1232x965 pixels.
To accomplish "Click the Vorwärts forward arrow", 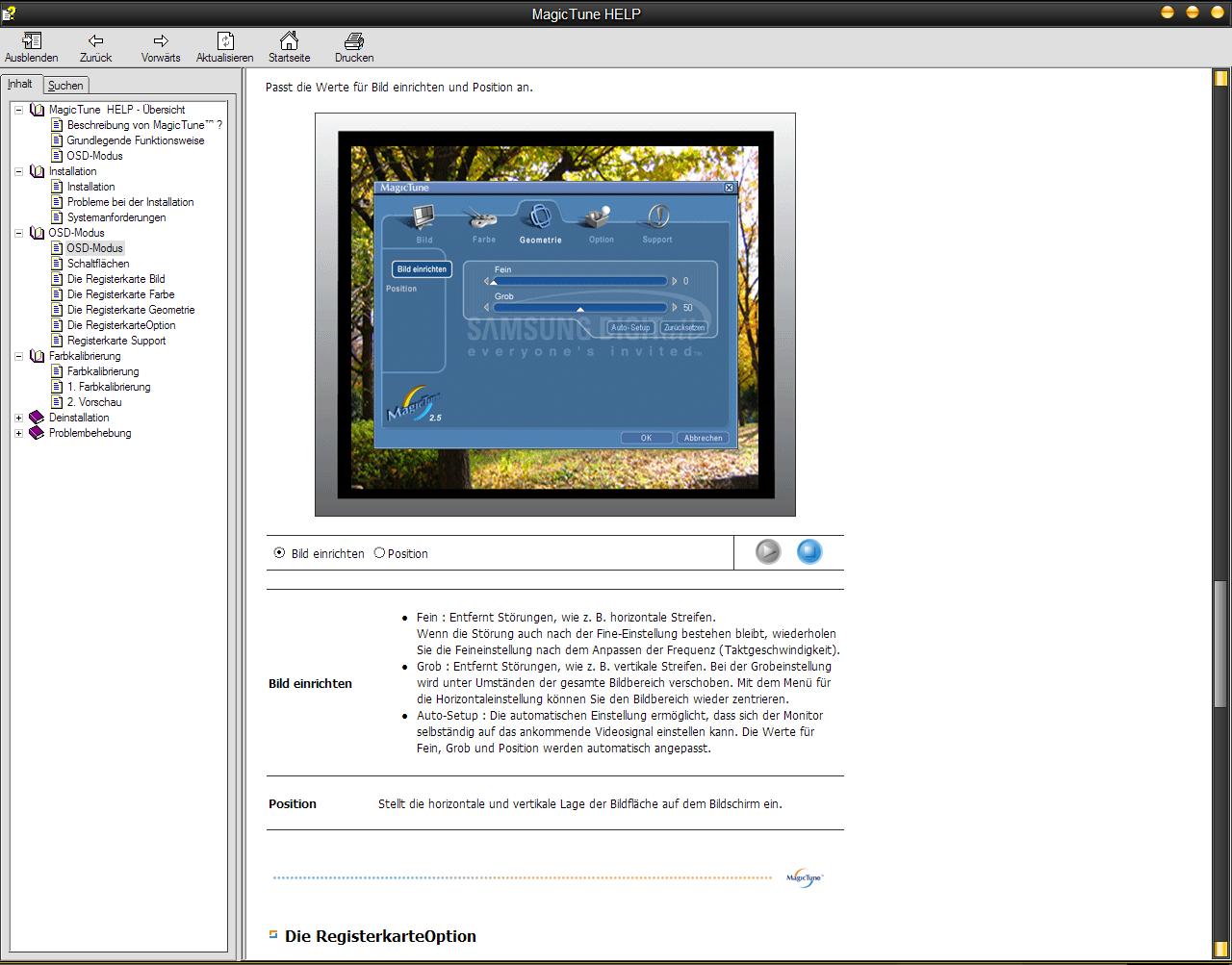I will point(161,41).
